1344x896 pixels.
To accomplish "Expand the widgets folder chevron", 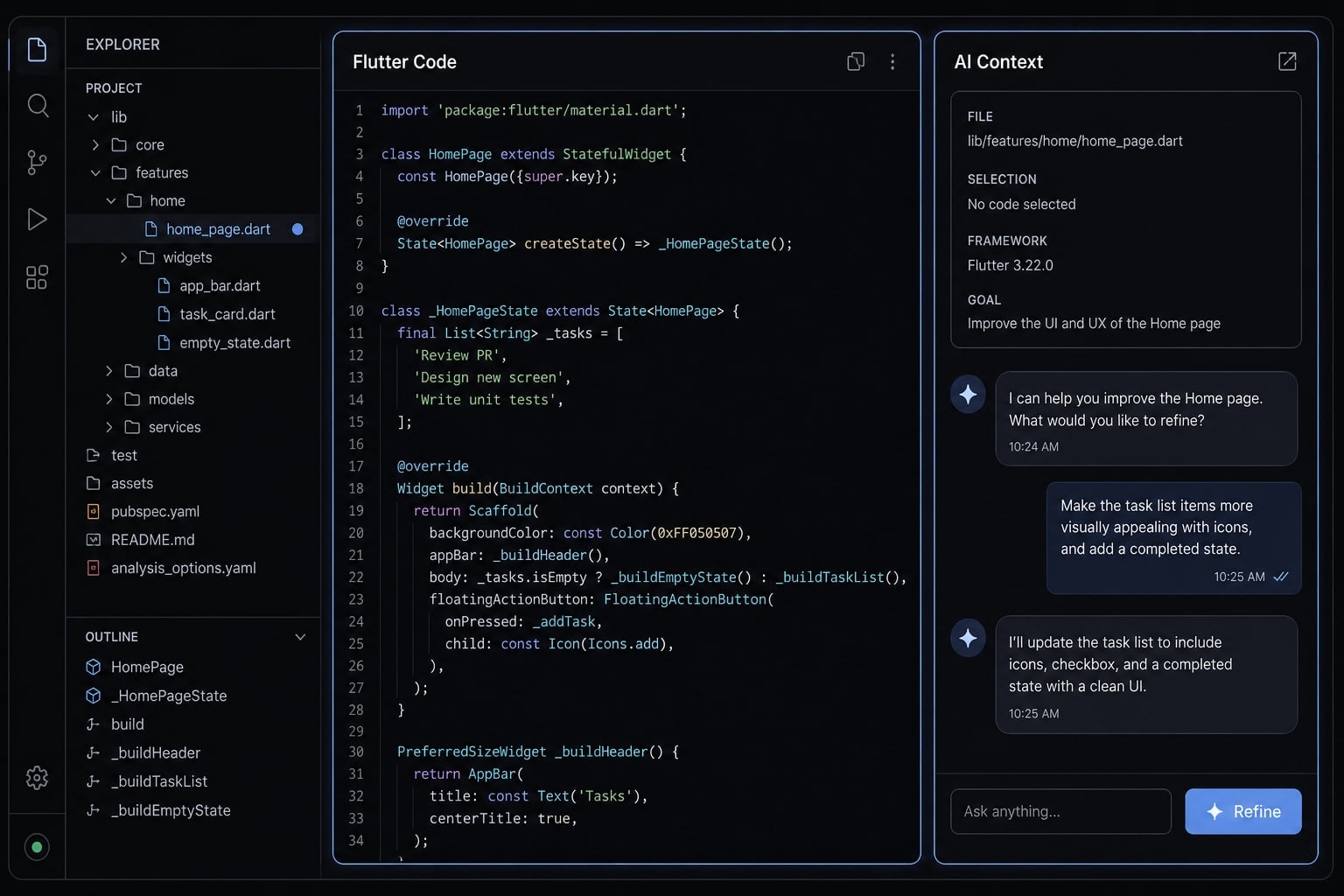I will [123, 257].
